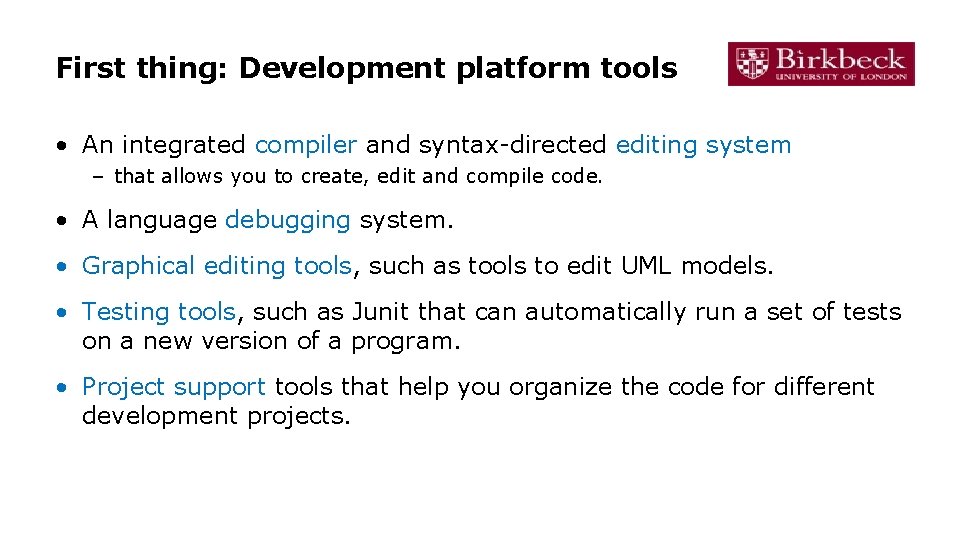Click the blue word 'compiler'
This screenshot has height=540, width=960.
(306, 145)
